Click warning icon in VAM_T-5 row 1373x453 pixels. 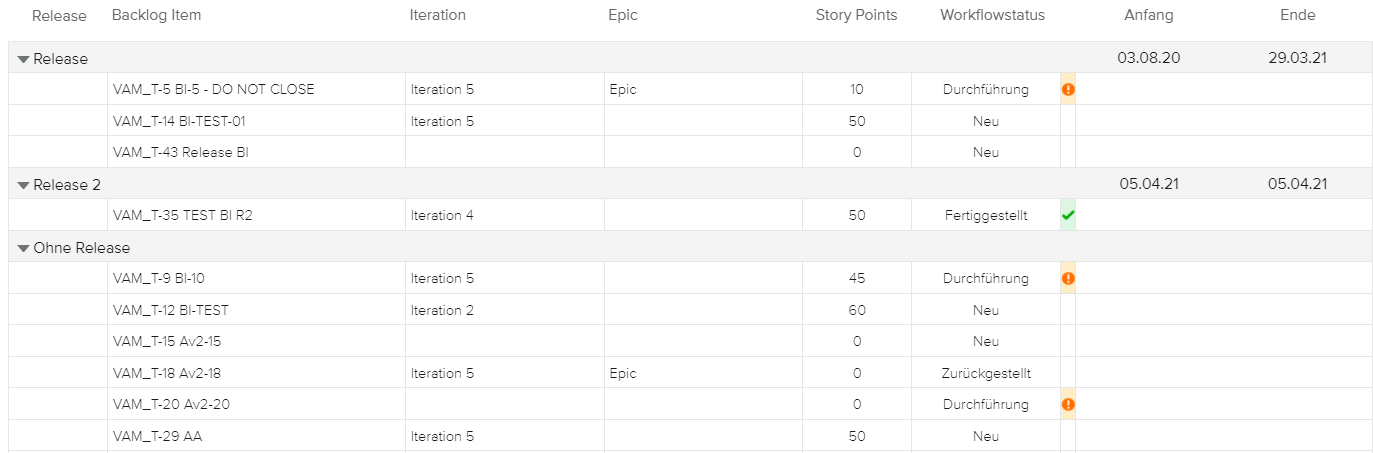[1068, 90]
